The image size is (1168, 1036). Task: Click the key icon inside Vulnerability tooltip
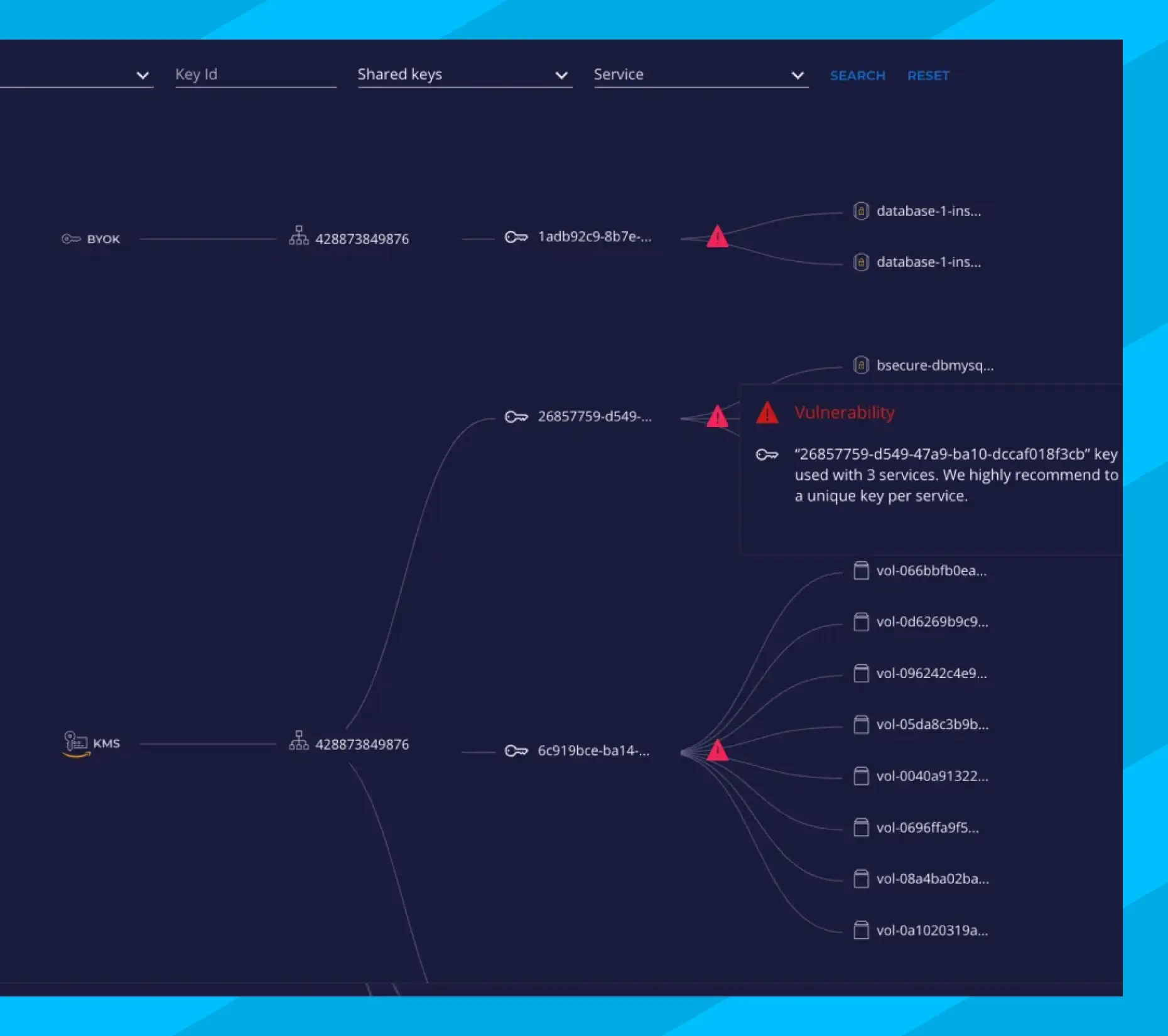click(x=767, y=455)
